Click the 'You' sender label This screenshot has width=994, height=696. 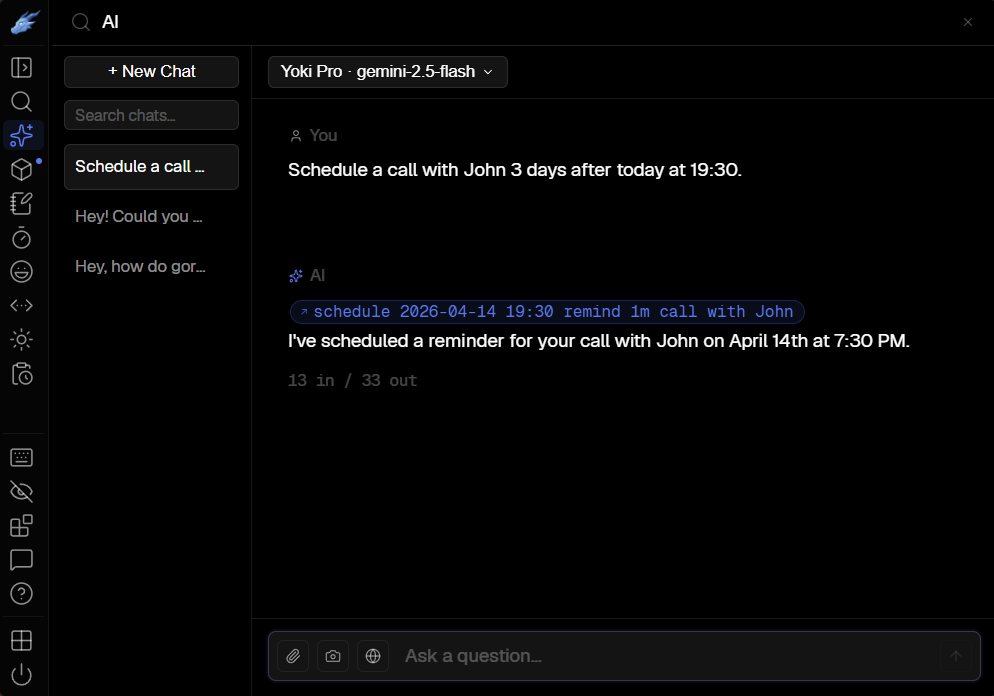[x=323, y=136]
